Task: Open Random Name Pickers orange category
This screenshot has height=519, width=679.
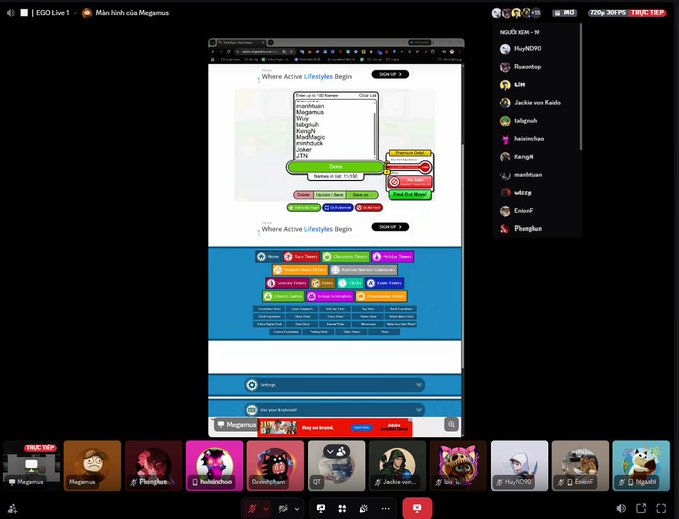Action: tap(300, 270)
